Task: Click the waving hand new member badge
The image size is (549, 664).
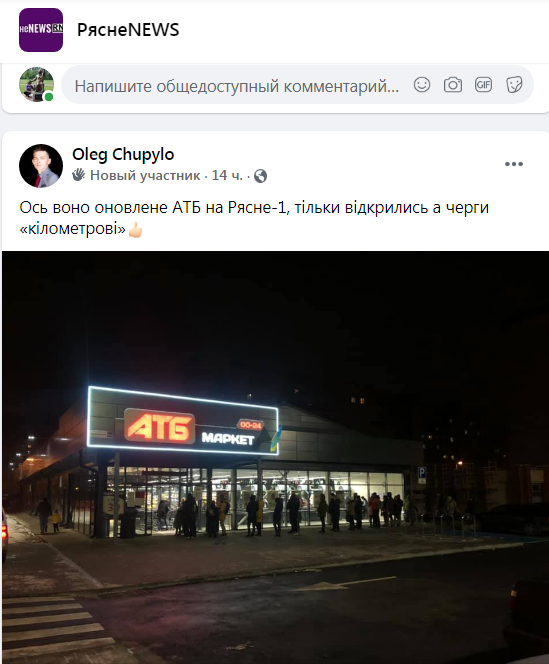Action: click(78, 175)
